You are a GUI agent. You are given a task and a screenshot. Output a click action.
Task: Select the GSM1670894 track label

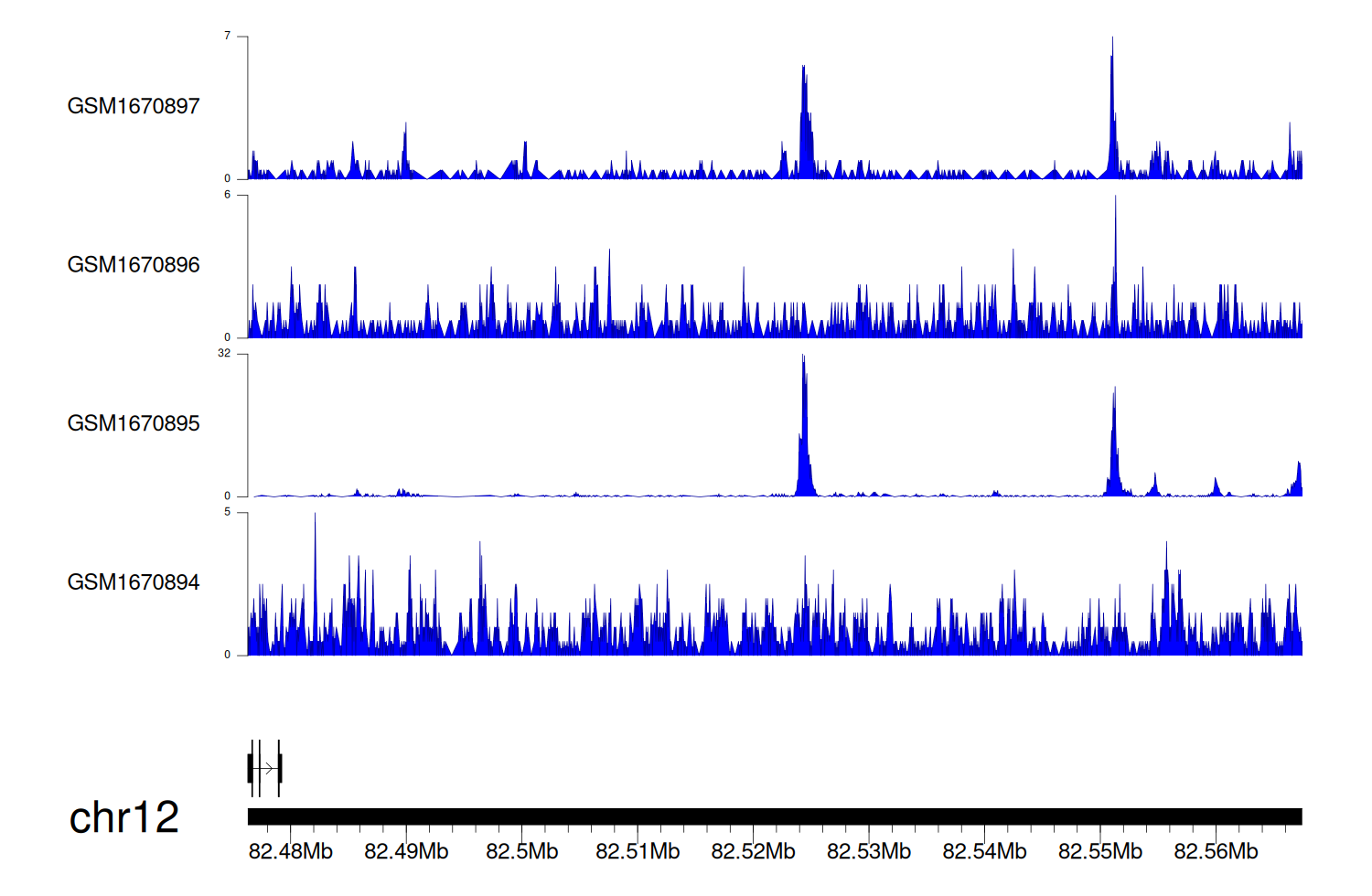pos(134,582)
